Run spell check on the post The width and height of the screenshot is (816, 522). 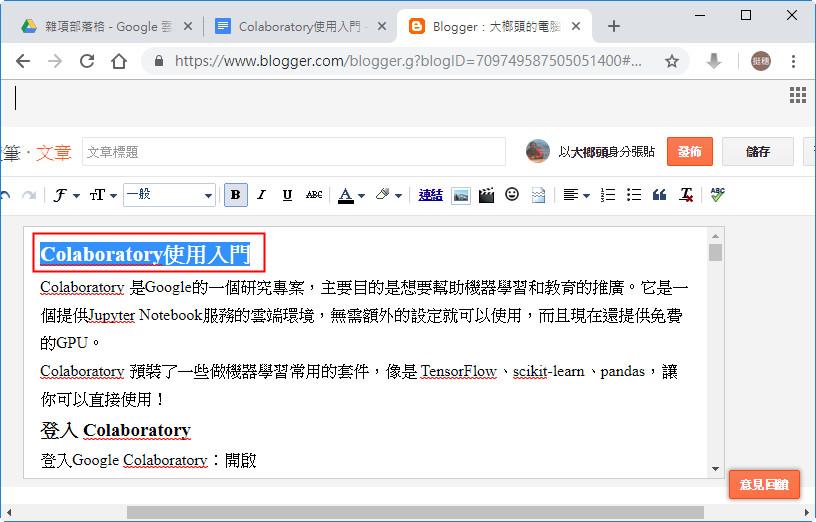tap(718, 195)
